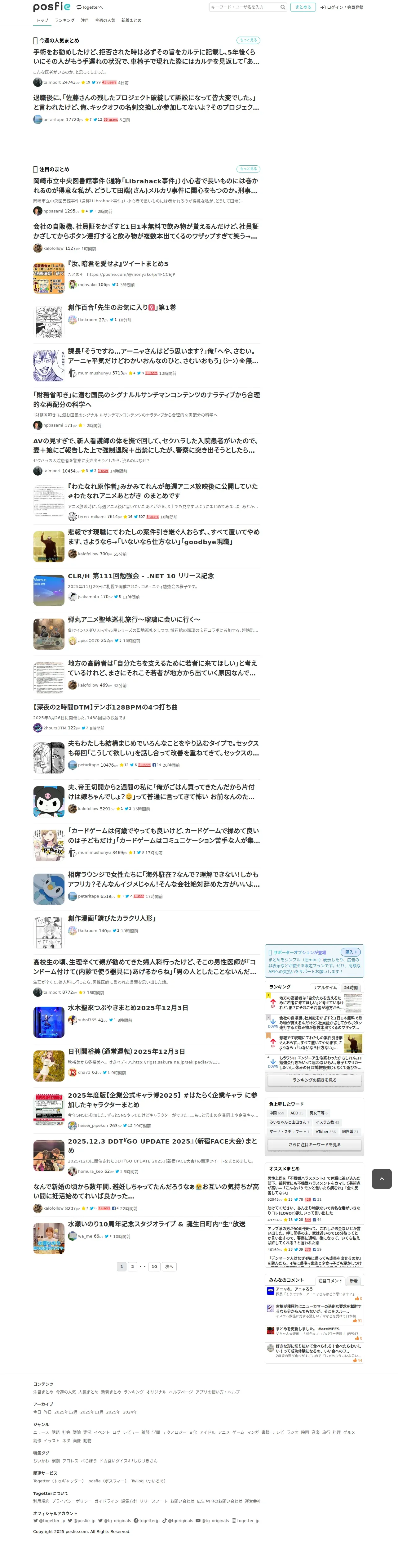Expand ランキングの続きを見る
398x1568 pixels.
315,1080
